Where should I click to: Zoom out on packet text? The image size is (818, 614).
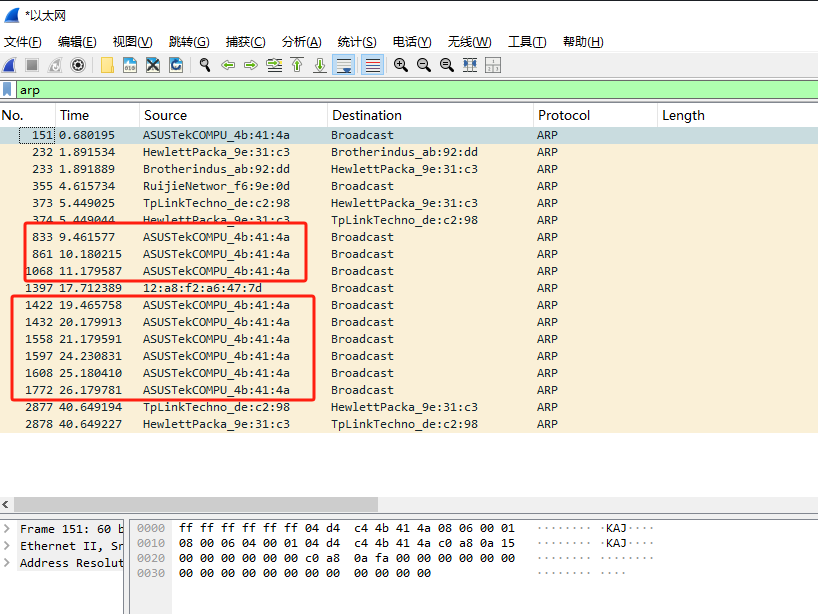(424, 65)
